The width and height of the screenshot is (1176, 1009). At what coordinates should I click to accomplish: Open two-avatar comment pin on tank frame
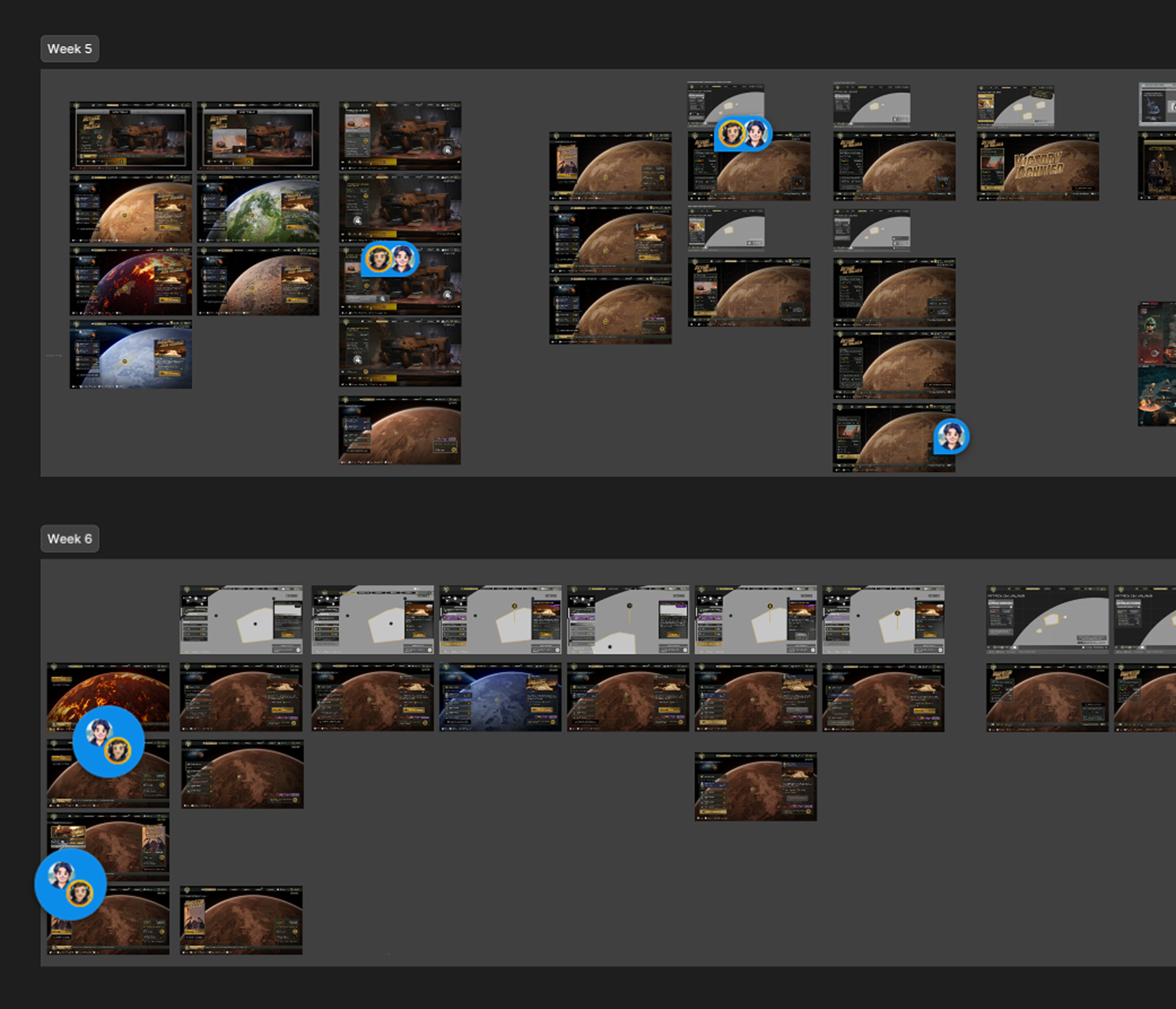[390, 259]
